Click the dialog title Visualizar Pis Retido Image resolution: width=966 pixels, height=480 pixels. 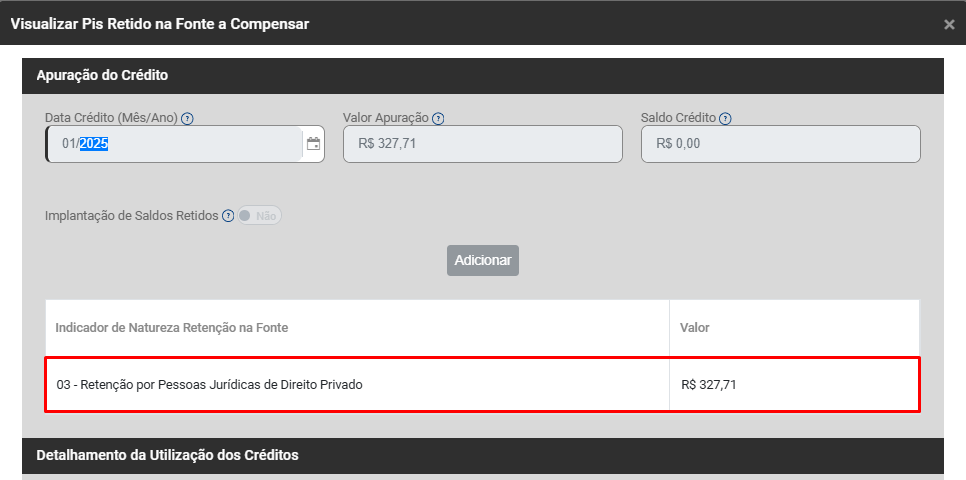(160, 24)
